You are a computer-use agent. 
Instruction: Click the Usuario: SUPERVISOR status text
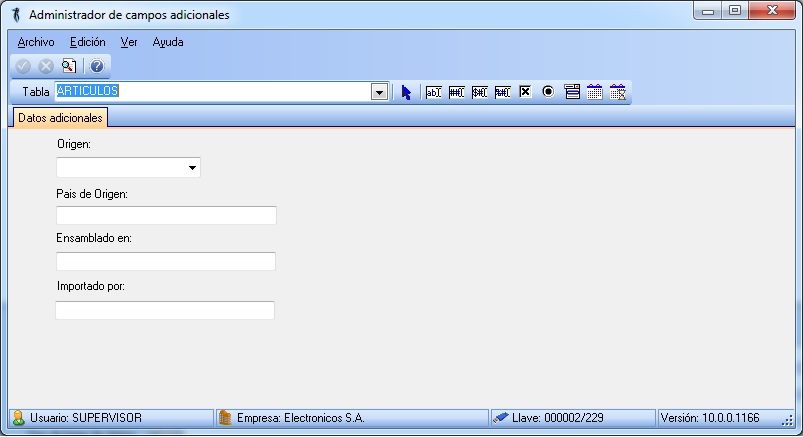[86, 418]
